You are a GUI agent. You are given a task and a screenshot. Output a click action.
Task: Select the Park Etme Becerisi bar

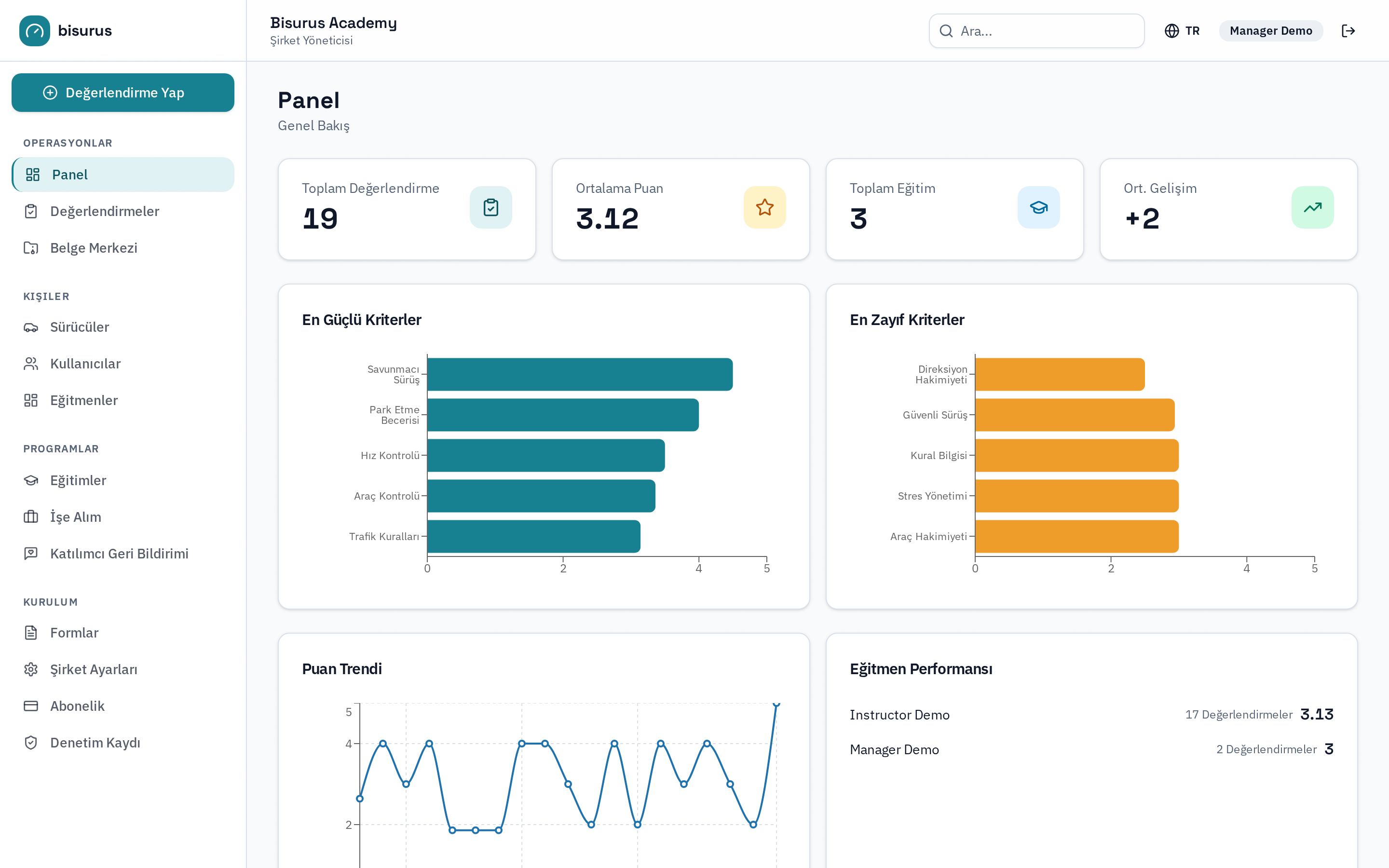tap(563, 415)
